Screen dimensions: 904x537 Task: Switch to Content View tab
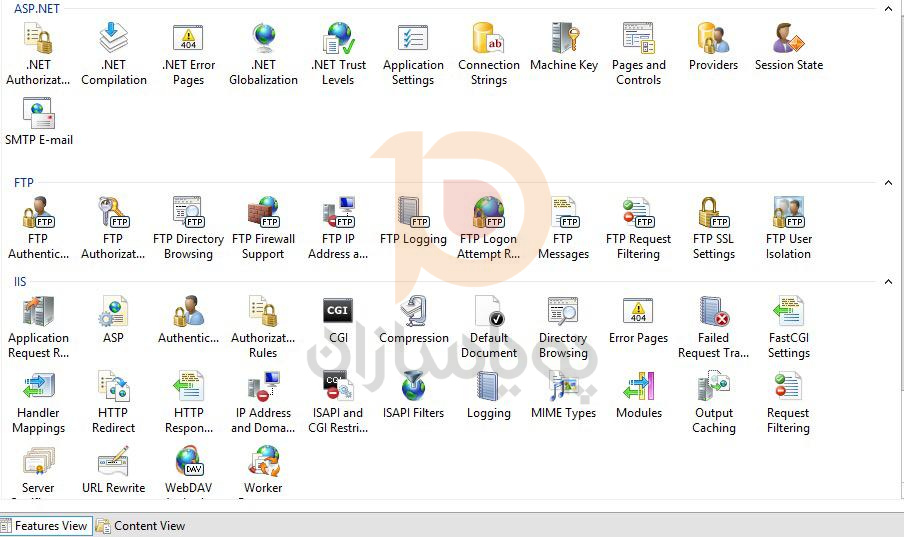click(141, 525)
